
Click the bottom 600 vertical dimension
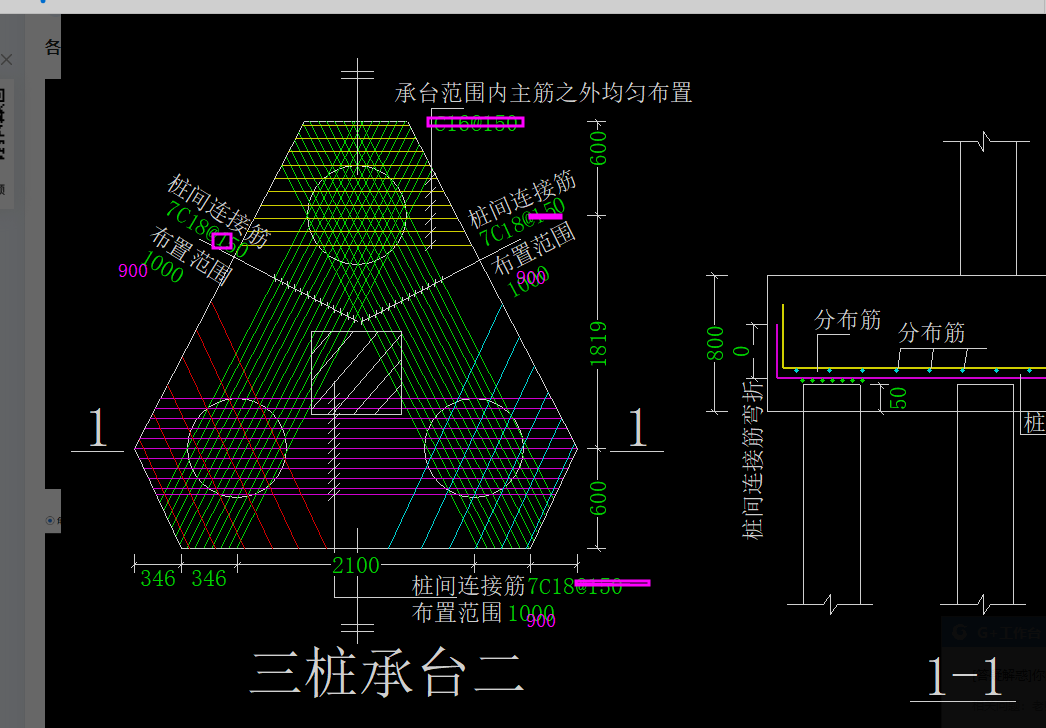598,498
